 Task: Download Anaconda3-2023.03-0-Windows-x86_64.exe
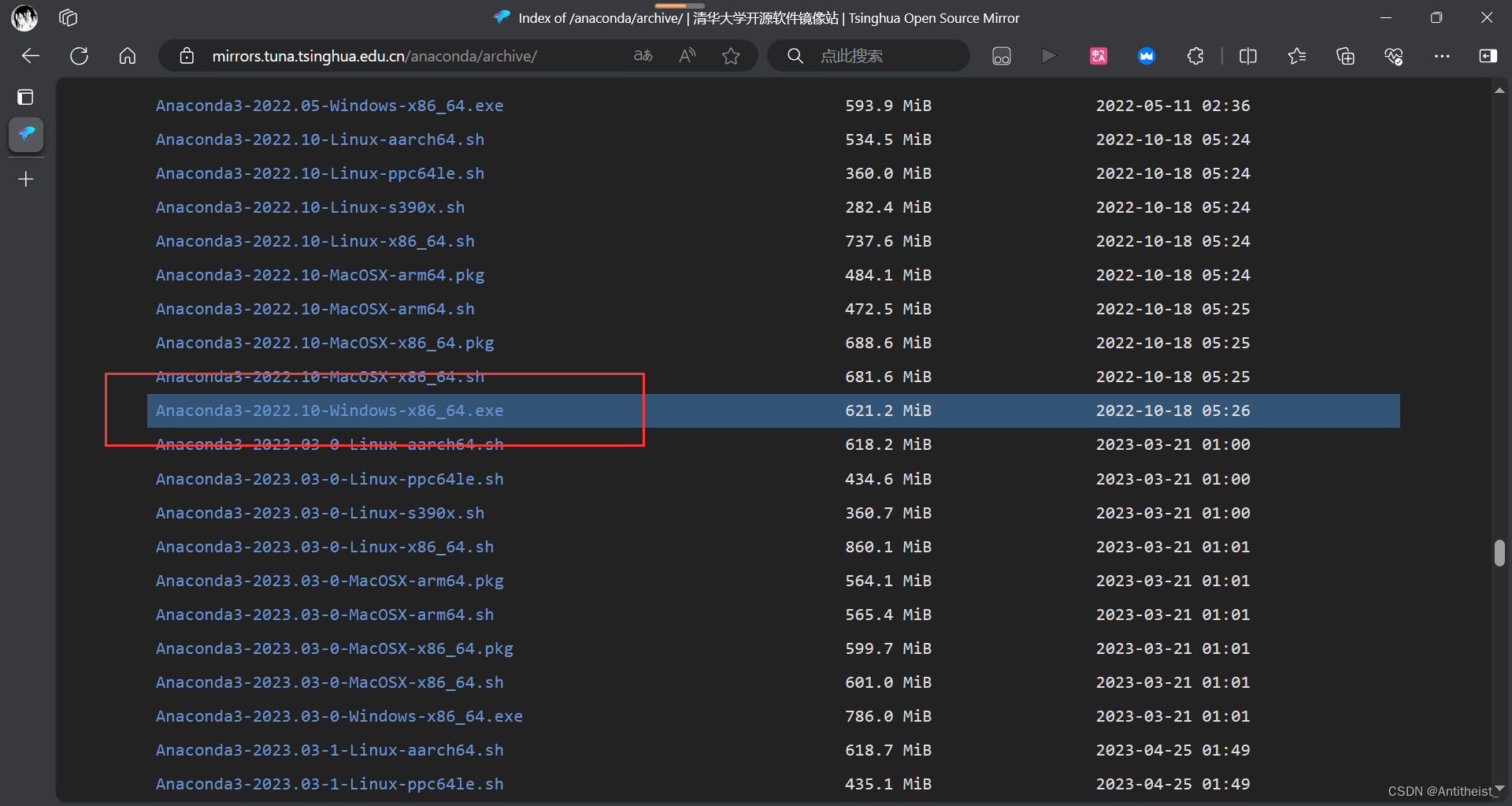pos(339,716)
